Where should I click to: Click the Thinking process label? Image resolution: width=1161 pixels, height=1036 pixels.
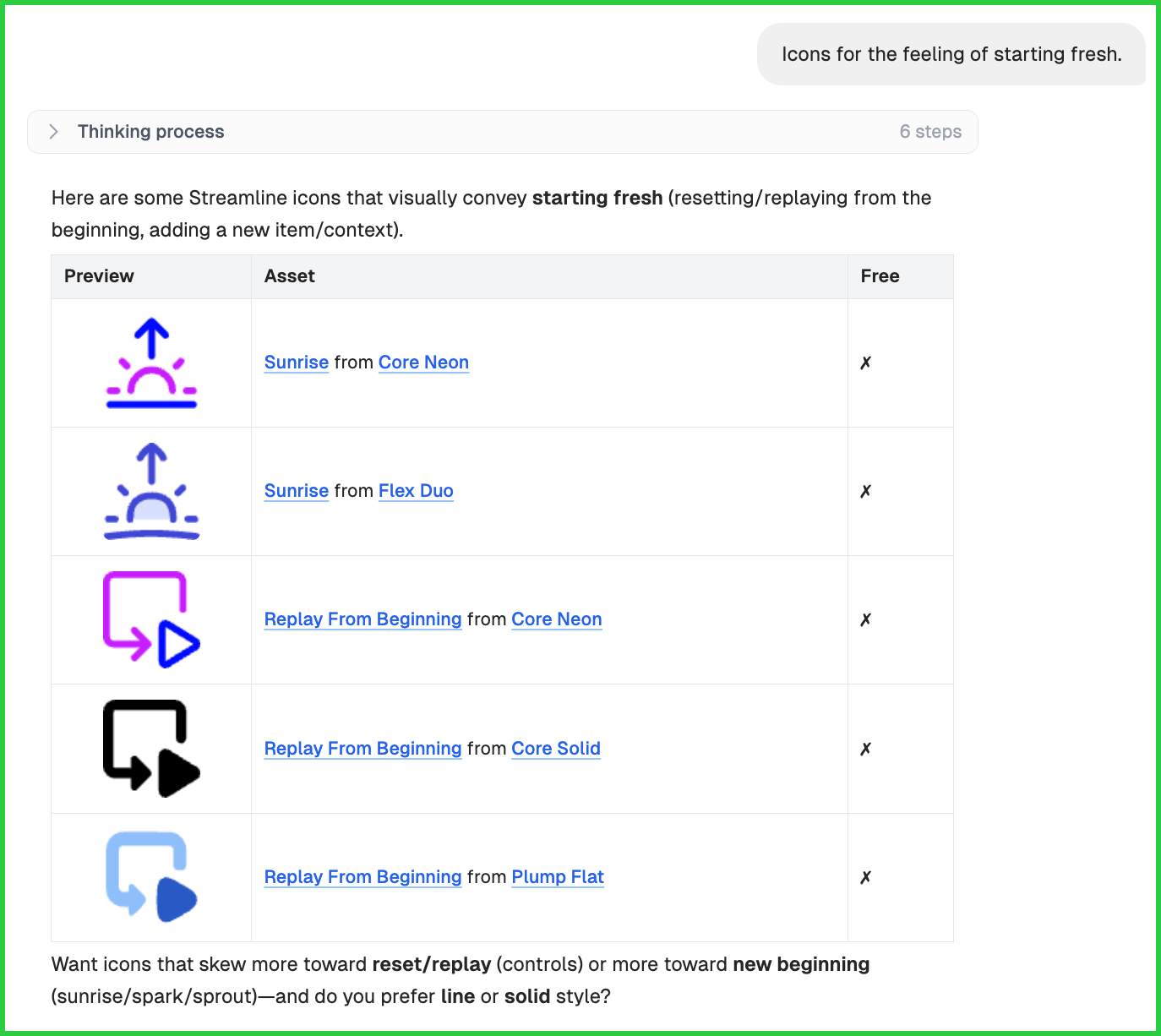coord(151,132)
